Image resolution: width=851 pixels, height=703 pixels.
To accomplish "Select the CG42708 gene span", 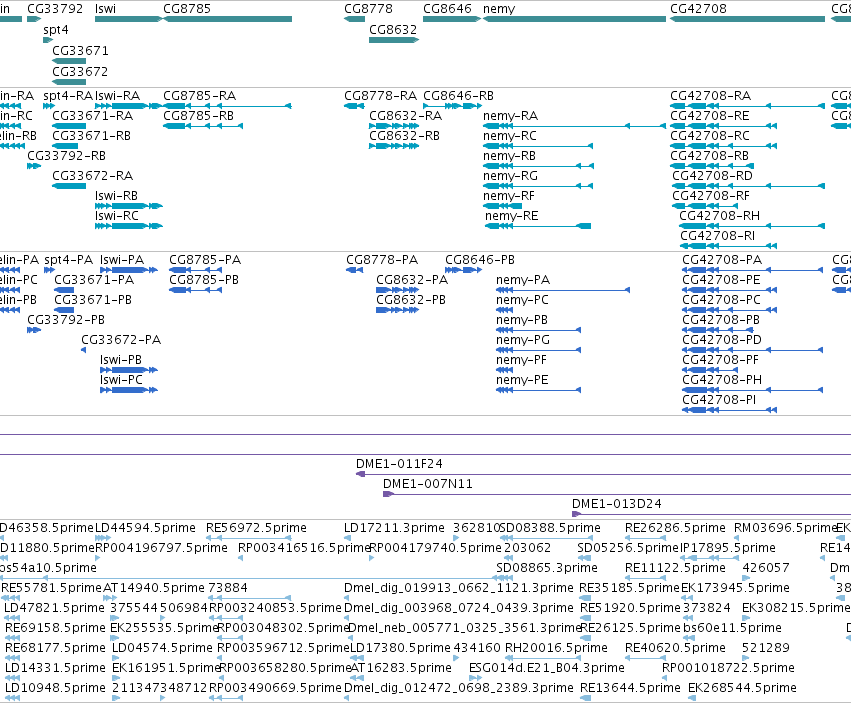I will (747, 19).
